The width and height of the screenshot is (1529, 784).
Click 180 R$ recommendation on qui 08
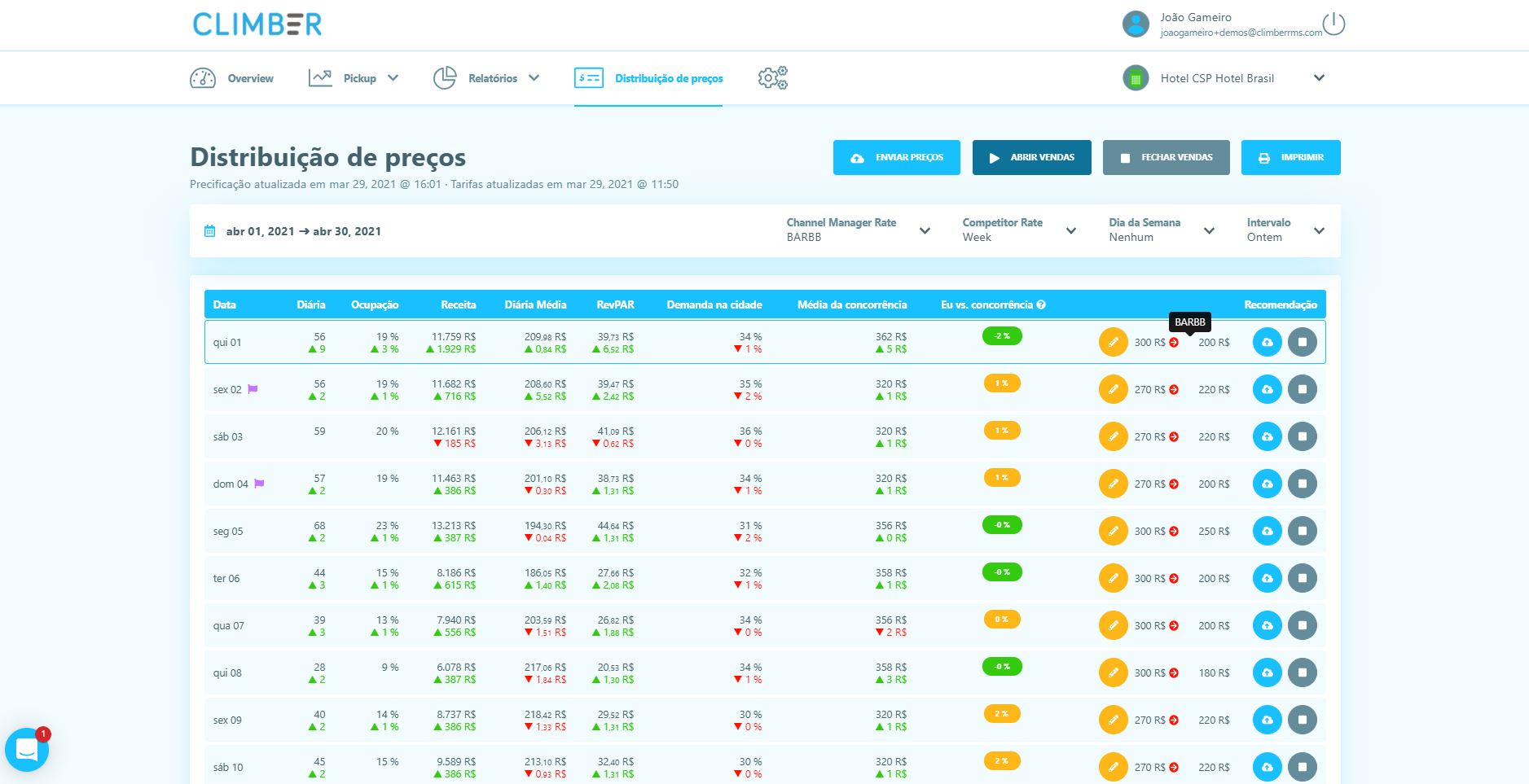click(x=1214, y=672)
